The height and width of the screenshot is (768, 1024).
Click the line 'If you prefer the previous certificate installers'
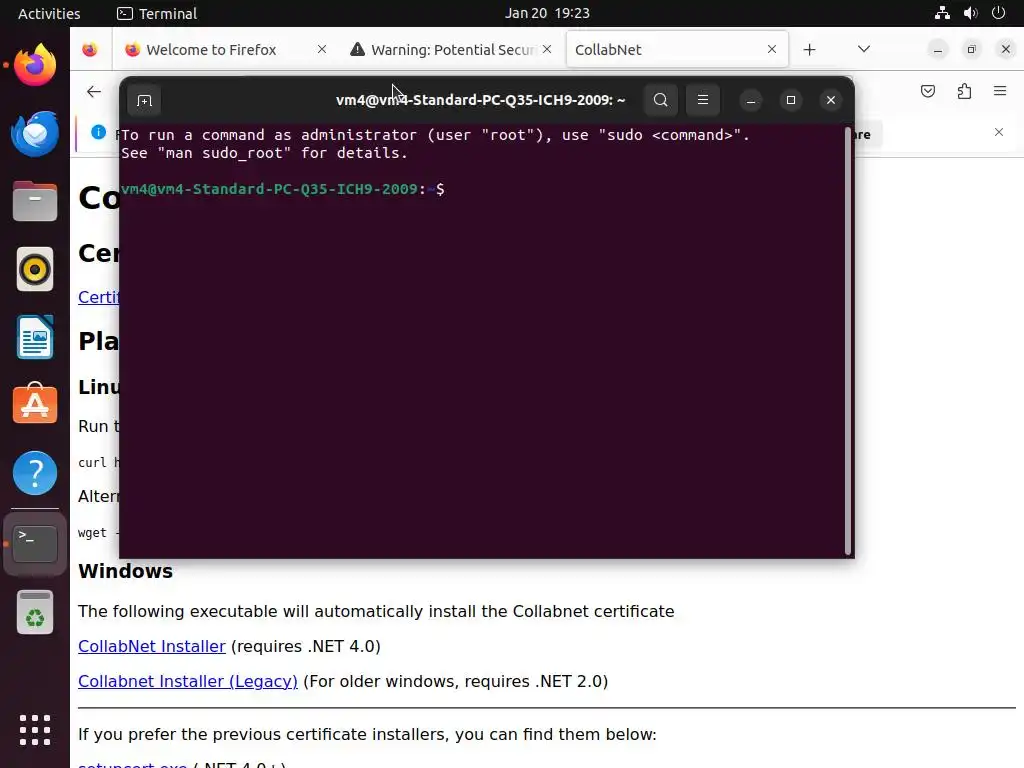pos(367,734)
